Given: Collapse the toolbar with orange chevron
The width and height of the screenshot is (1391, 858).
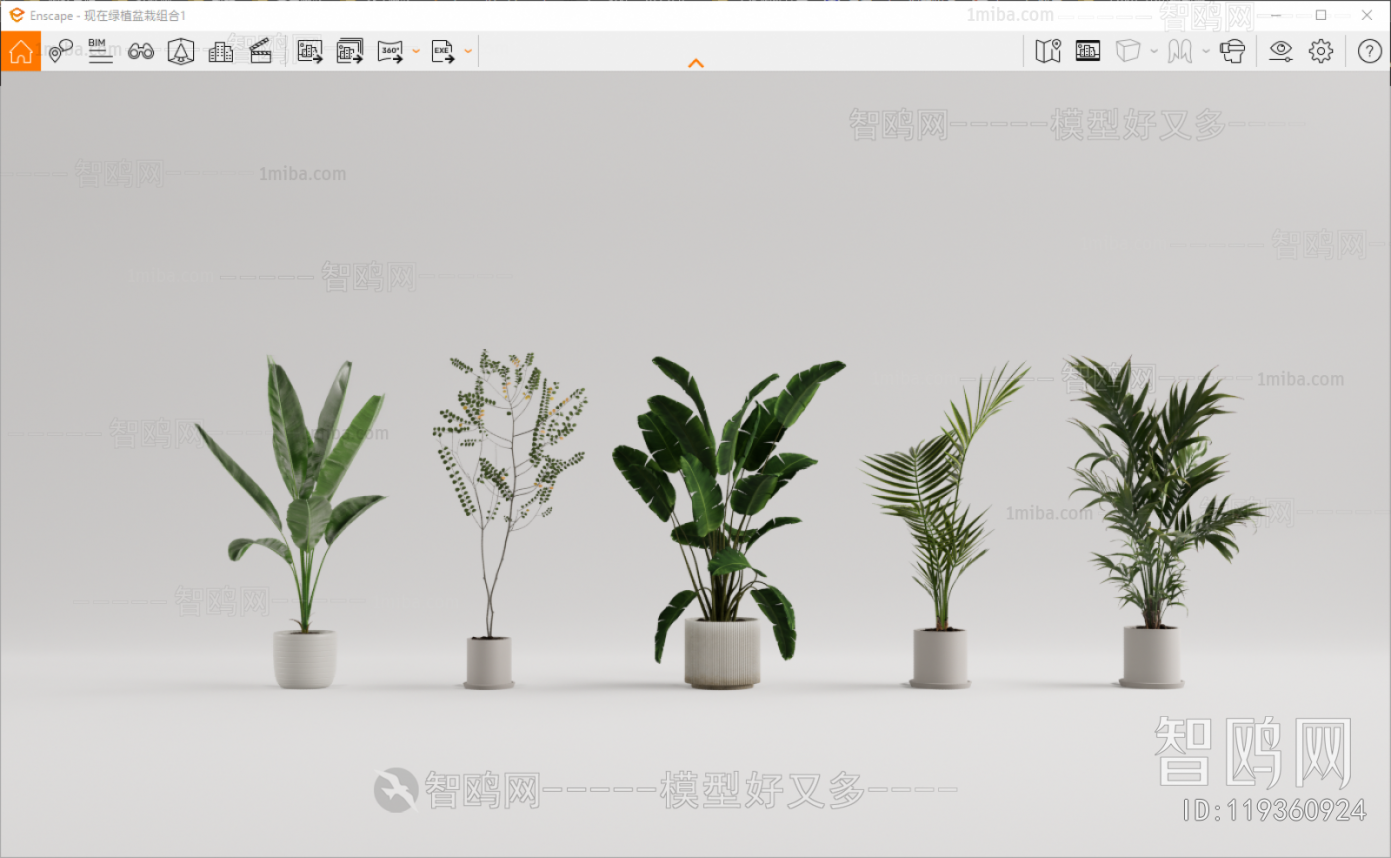Looking at the screenshot, I should (x=696, y=63).
